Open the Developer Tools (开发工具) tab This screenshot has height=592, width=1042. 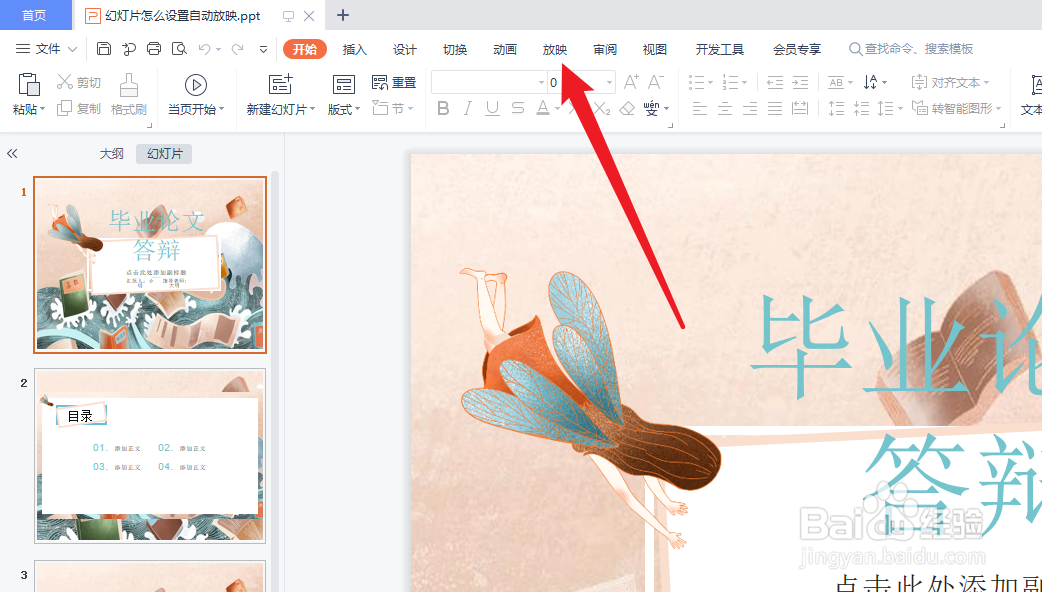tap(720, 49)
